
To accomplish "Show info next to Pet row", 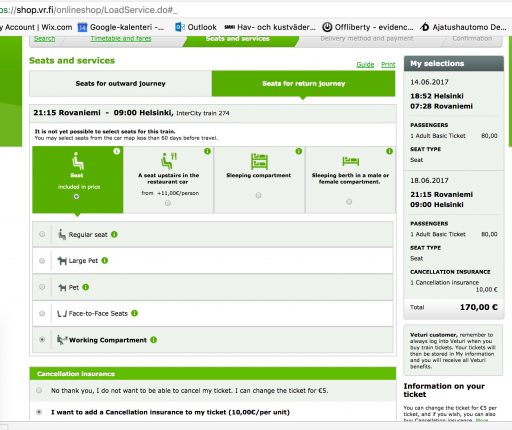I will [x=86, y=287].
